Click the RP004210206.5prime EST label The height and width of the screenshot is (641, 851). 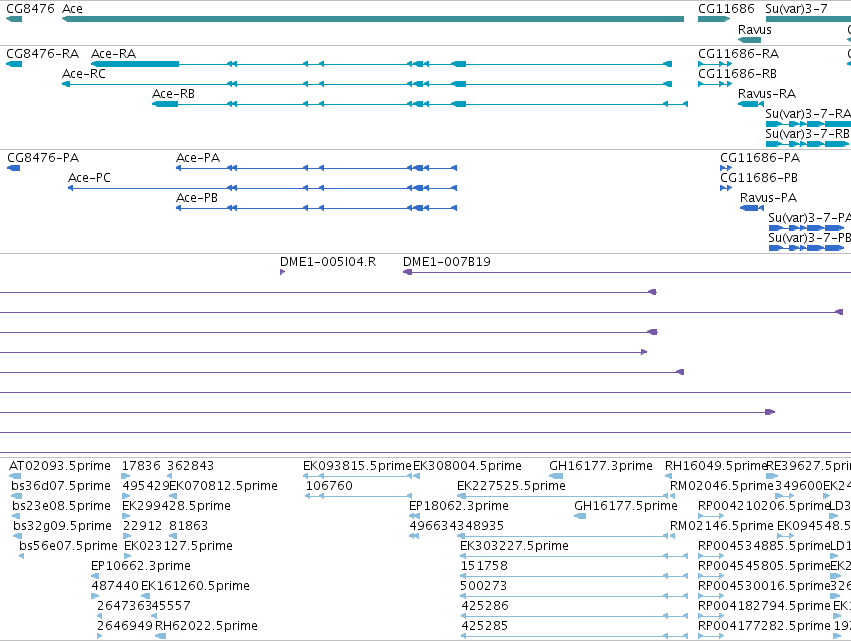coord(764,506)
